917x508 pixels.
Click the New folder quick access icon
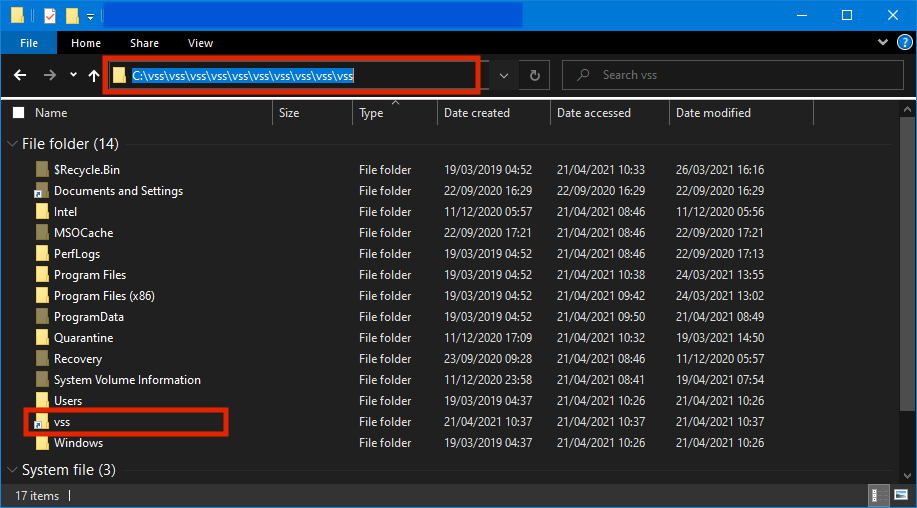[x=72, y=16]
